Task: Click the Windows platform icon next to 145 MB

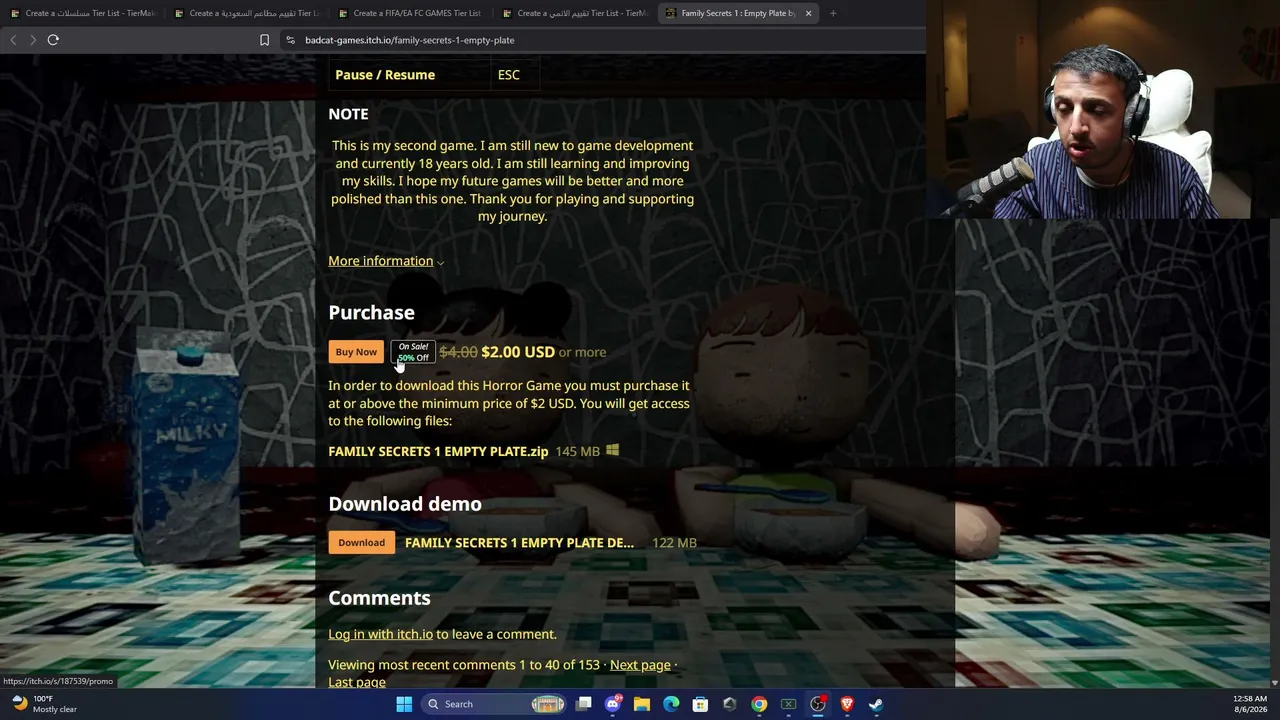Action: tap(612, 451)
